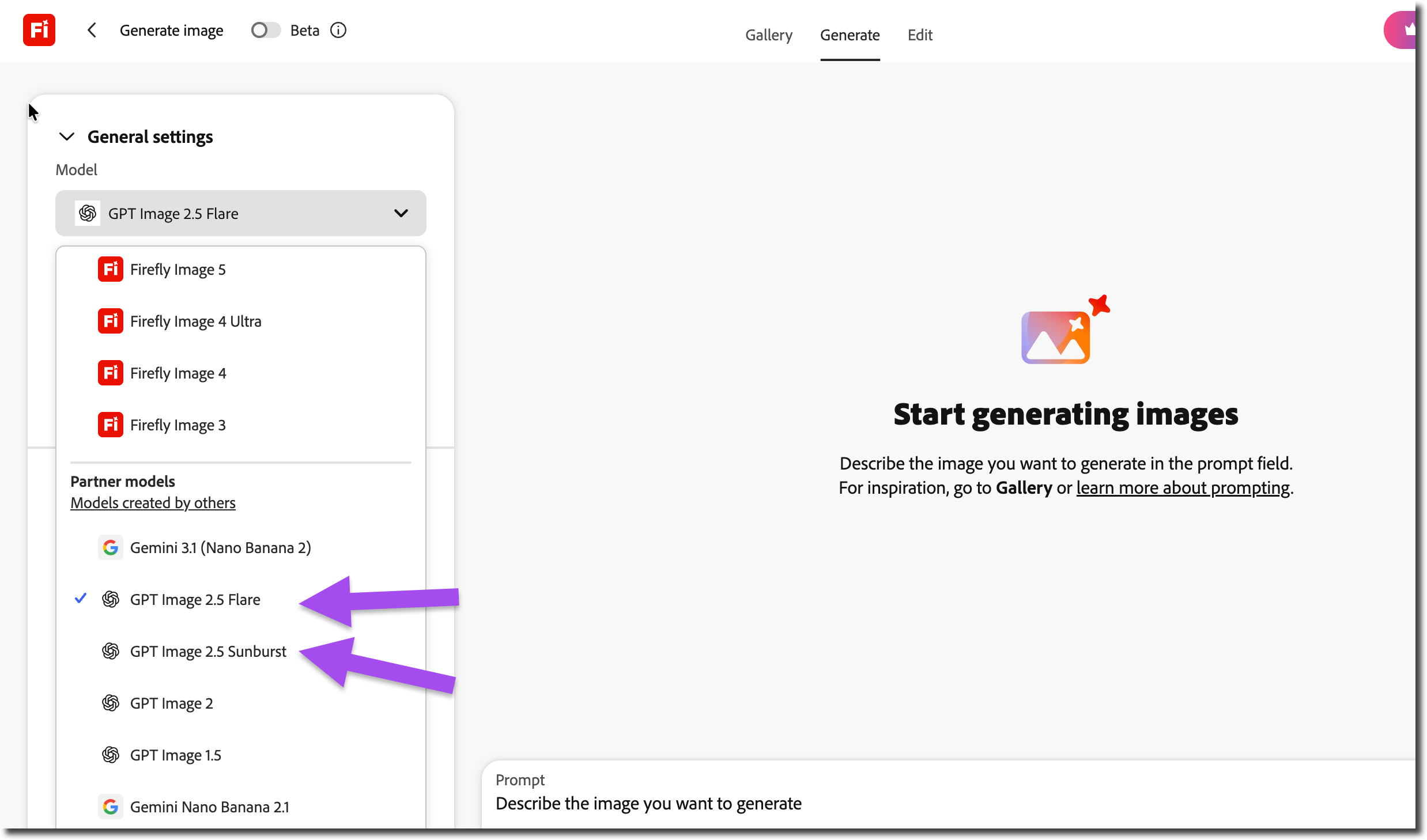Choose Firefly Image 4 Ultra model
The width and height of the screenshot is (1427, 840).
(241, 321)
